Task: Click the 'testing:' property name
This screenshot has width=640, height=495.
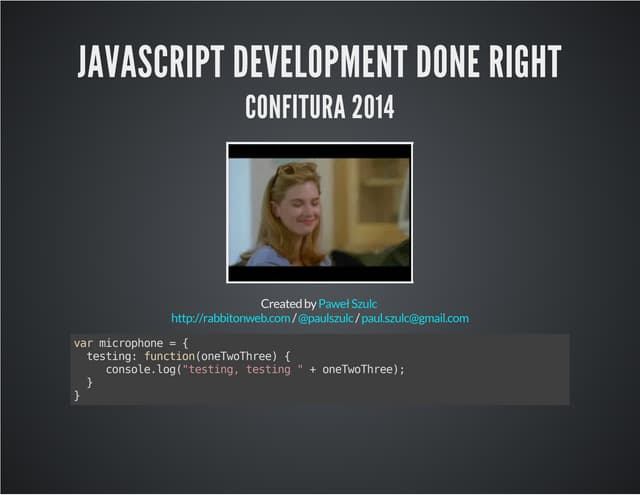Action: [x=111, y=355]
